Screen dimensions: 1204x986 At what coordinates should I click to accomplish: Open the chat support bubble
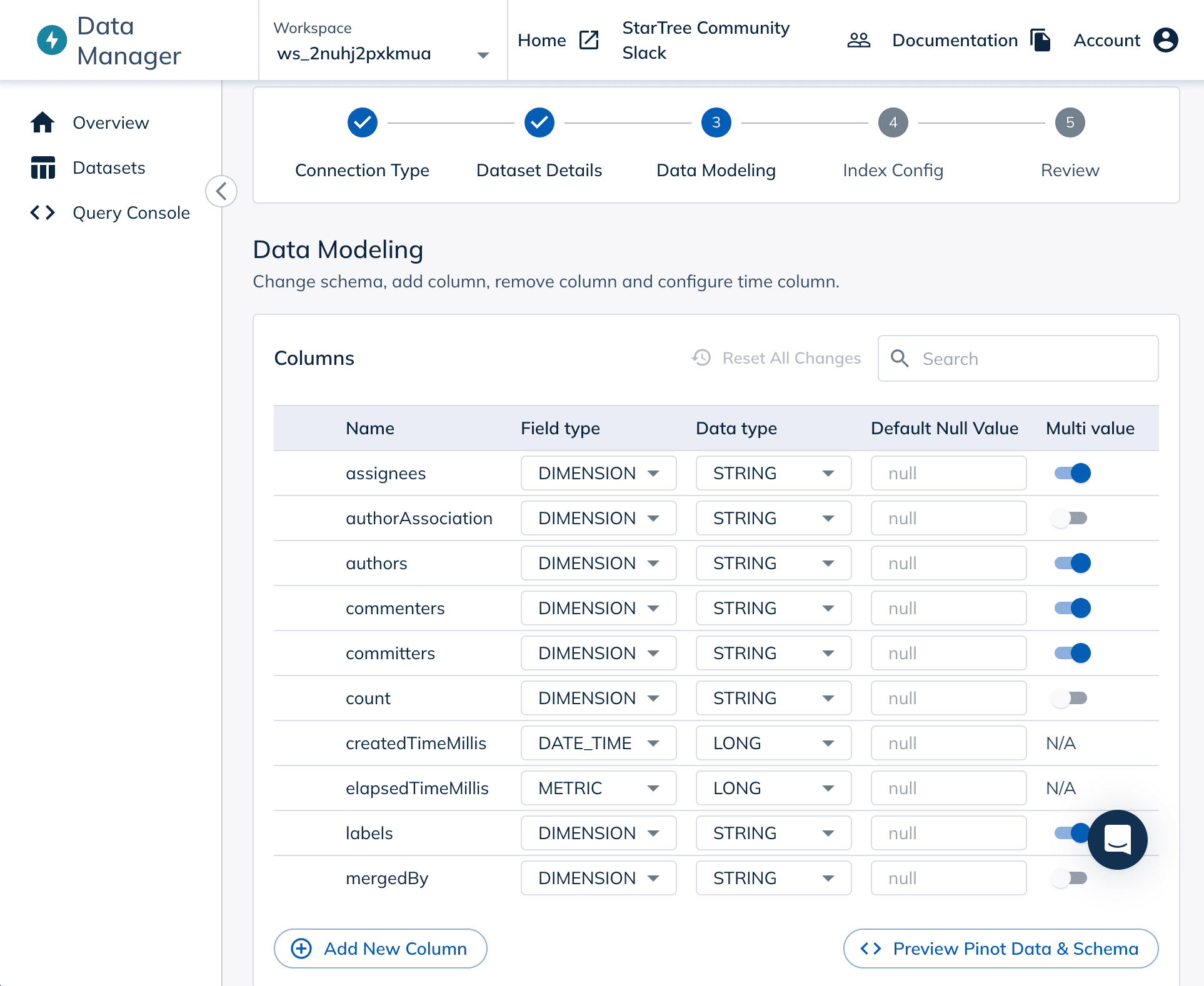(1117, 840)
